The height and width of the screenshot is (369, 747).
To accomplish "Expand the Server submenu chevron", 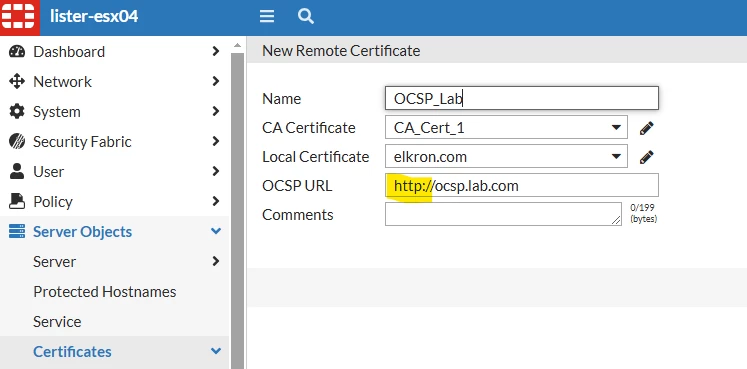I will (216, 261).
